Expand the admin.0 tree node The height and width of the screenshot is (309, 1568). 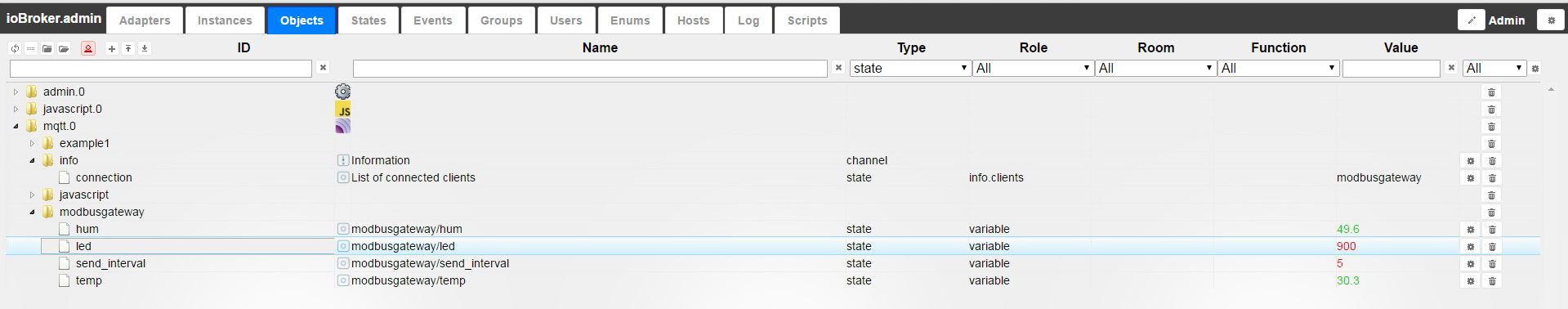pyautogui.click(x=16, y=92)
